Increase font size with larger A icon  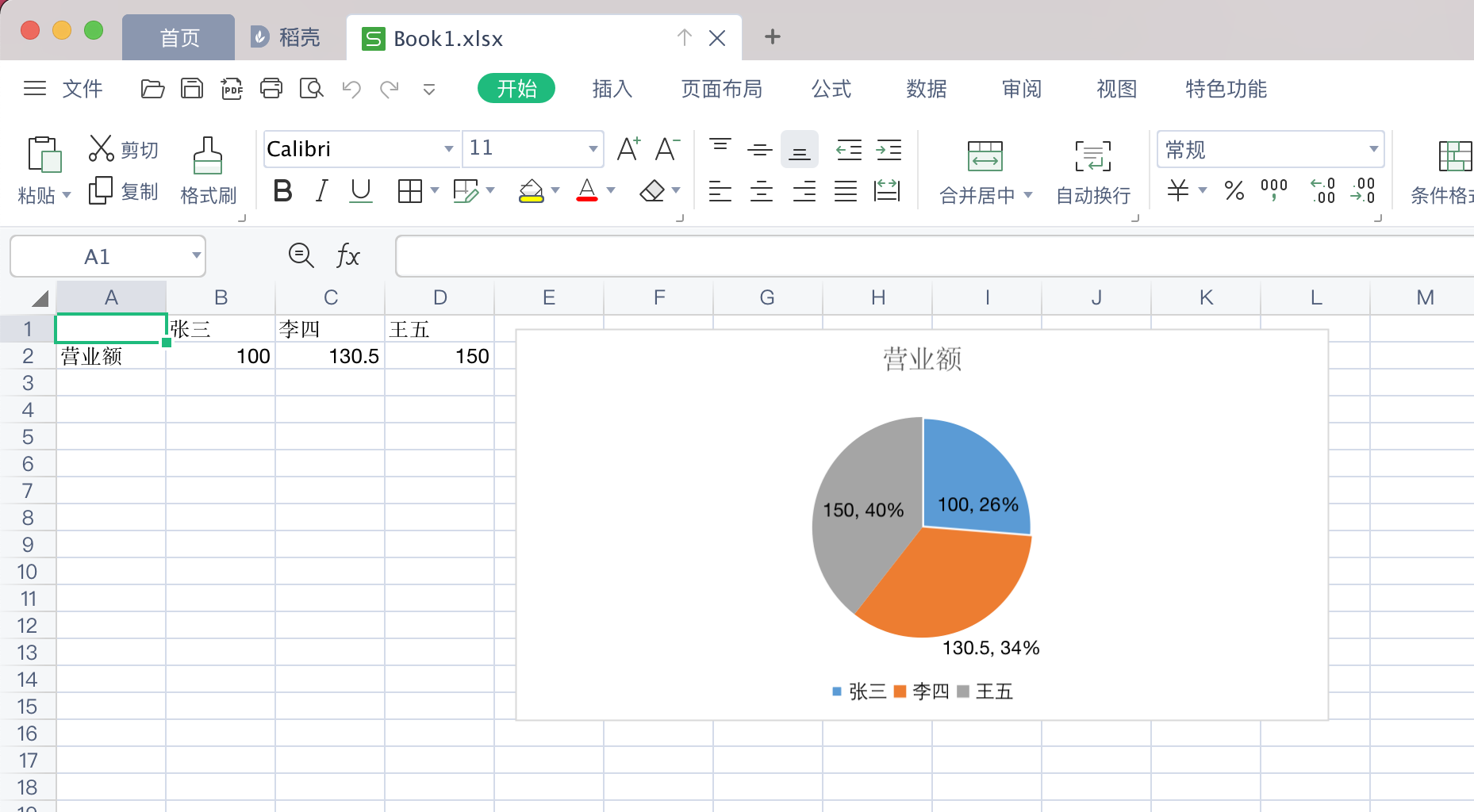click(628, 148)
